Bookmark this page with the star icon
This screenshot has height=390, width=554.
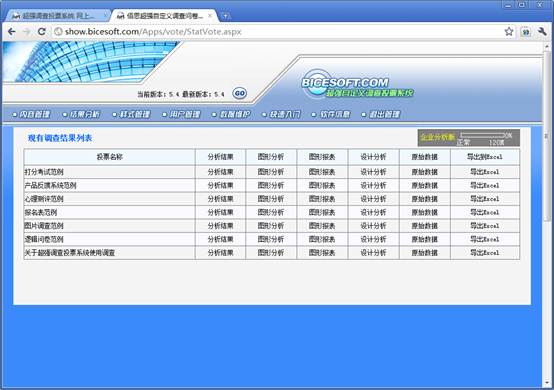[x=509, y=31]
